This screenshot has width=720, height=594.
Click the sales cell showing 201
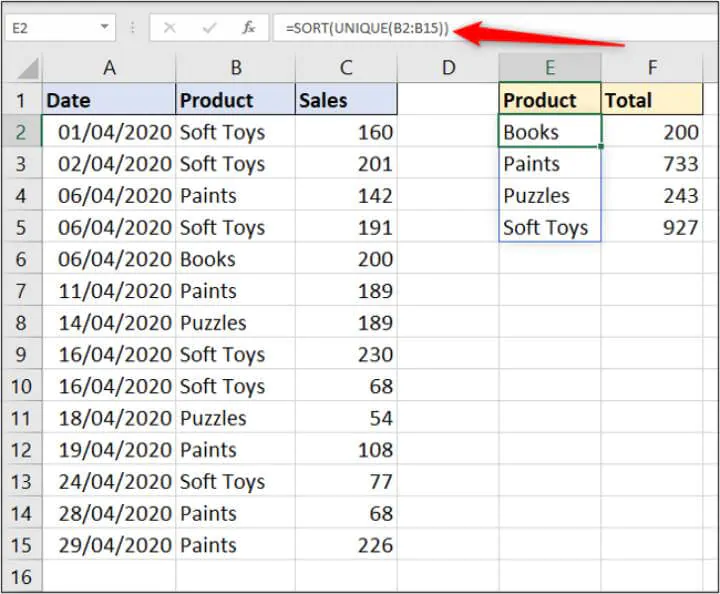pos(346,163)
